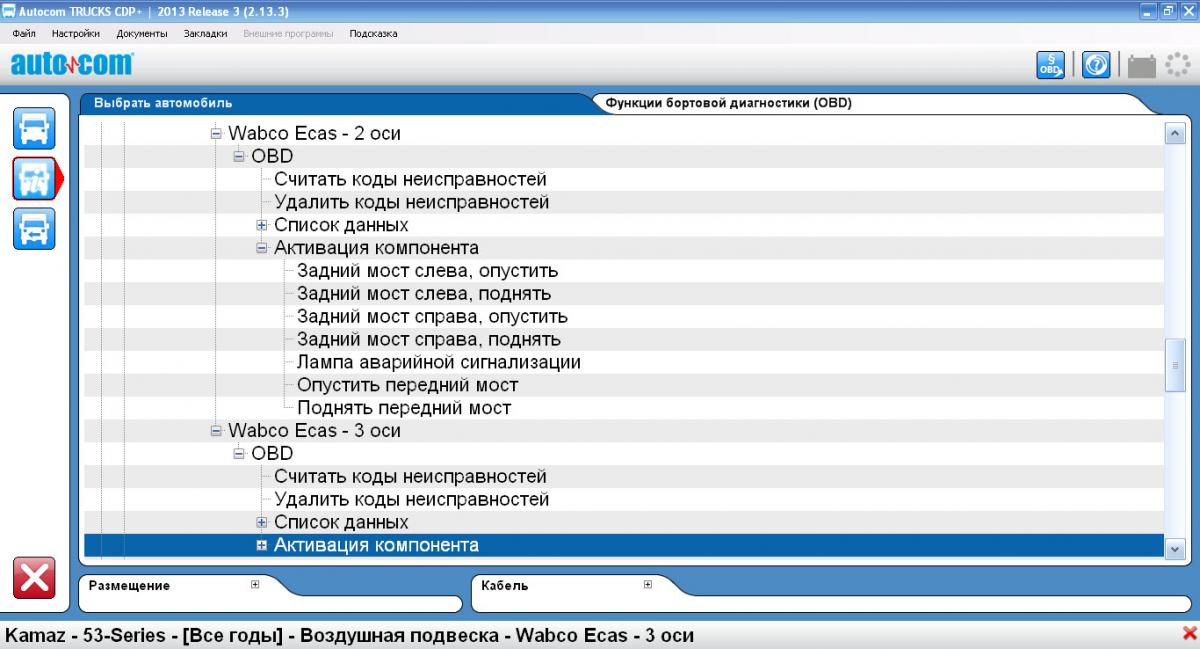1200x649 pixels.
Task: Expand the Размещение panel
Action: [x=255, y=585]
